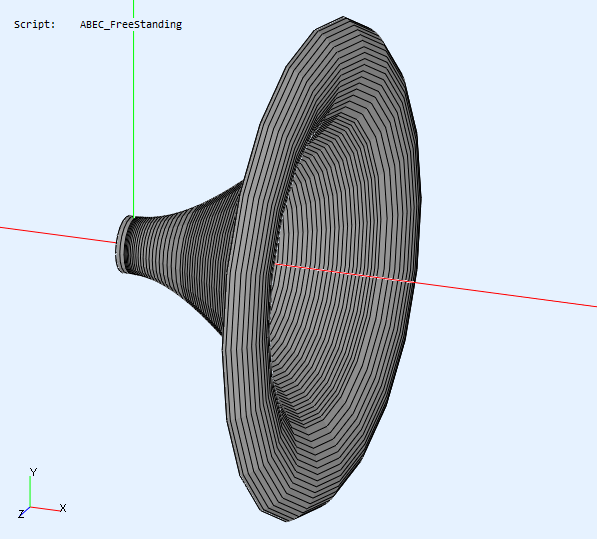Click the XYZ axis orientation gizmo
Screen dimensions: 597x539
click(x=42, y=493)
